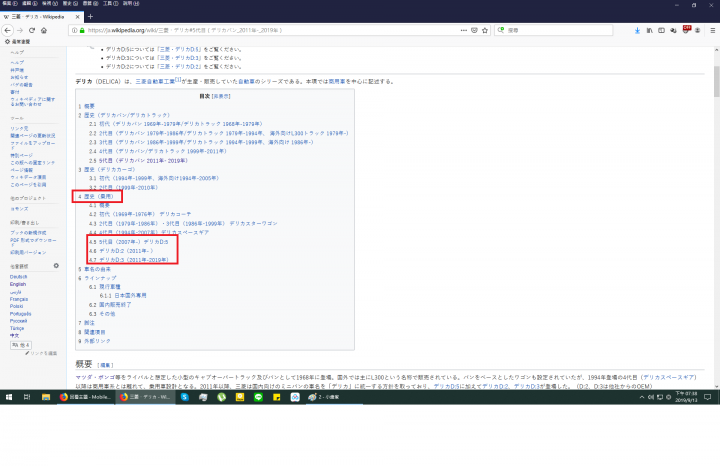
Task: Toggle the Firefox sidebar view
Action: pyautogui.click(x=661, y=30)
